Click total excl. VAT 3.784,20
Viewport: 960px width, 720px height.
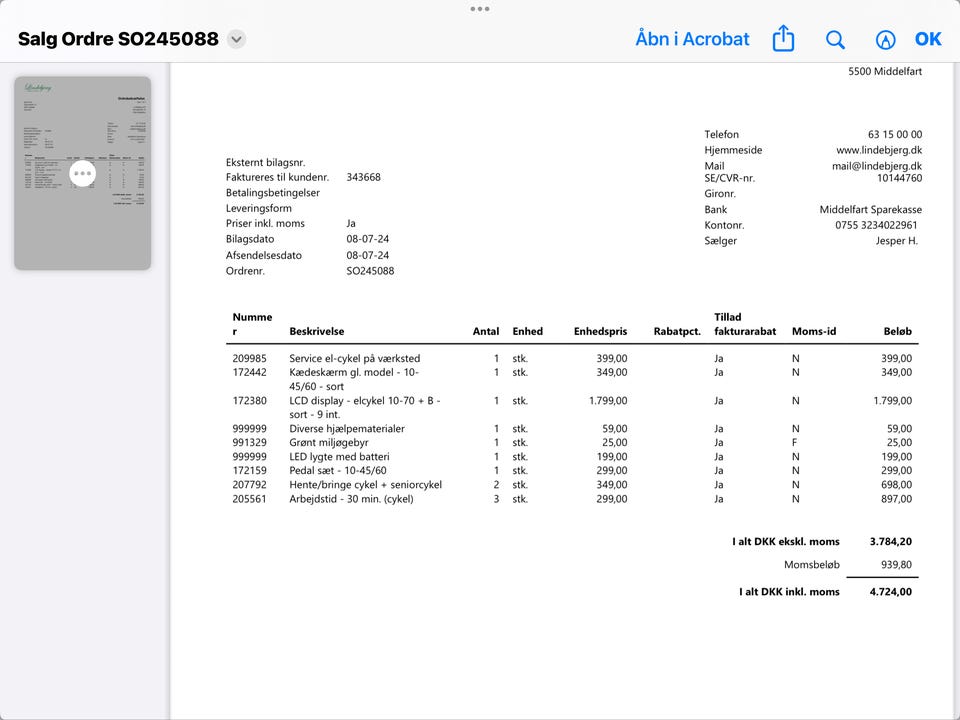(891, 541)
